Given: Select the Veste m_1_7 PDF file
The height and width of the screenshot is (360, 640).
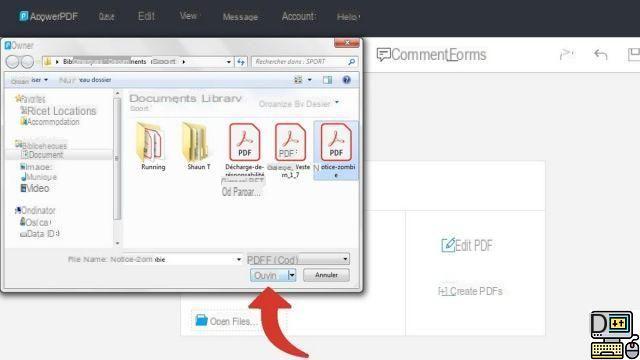Looking at the screenshot, I should [x=290, y=150].
